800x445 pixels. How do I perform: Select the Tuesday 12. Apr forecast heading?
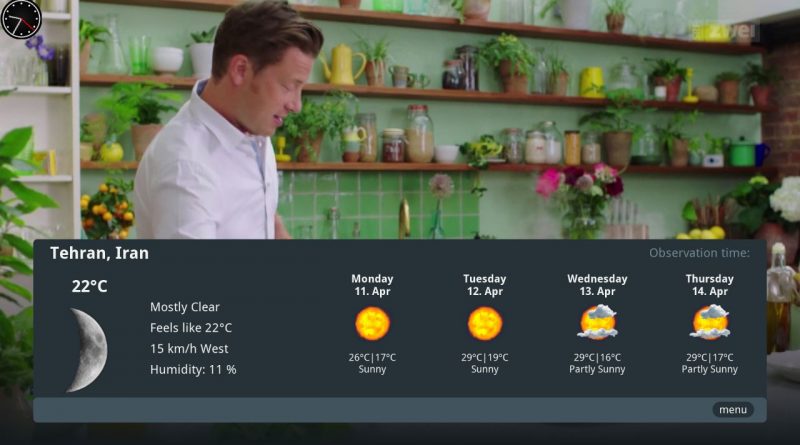pos(485,285)
